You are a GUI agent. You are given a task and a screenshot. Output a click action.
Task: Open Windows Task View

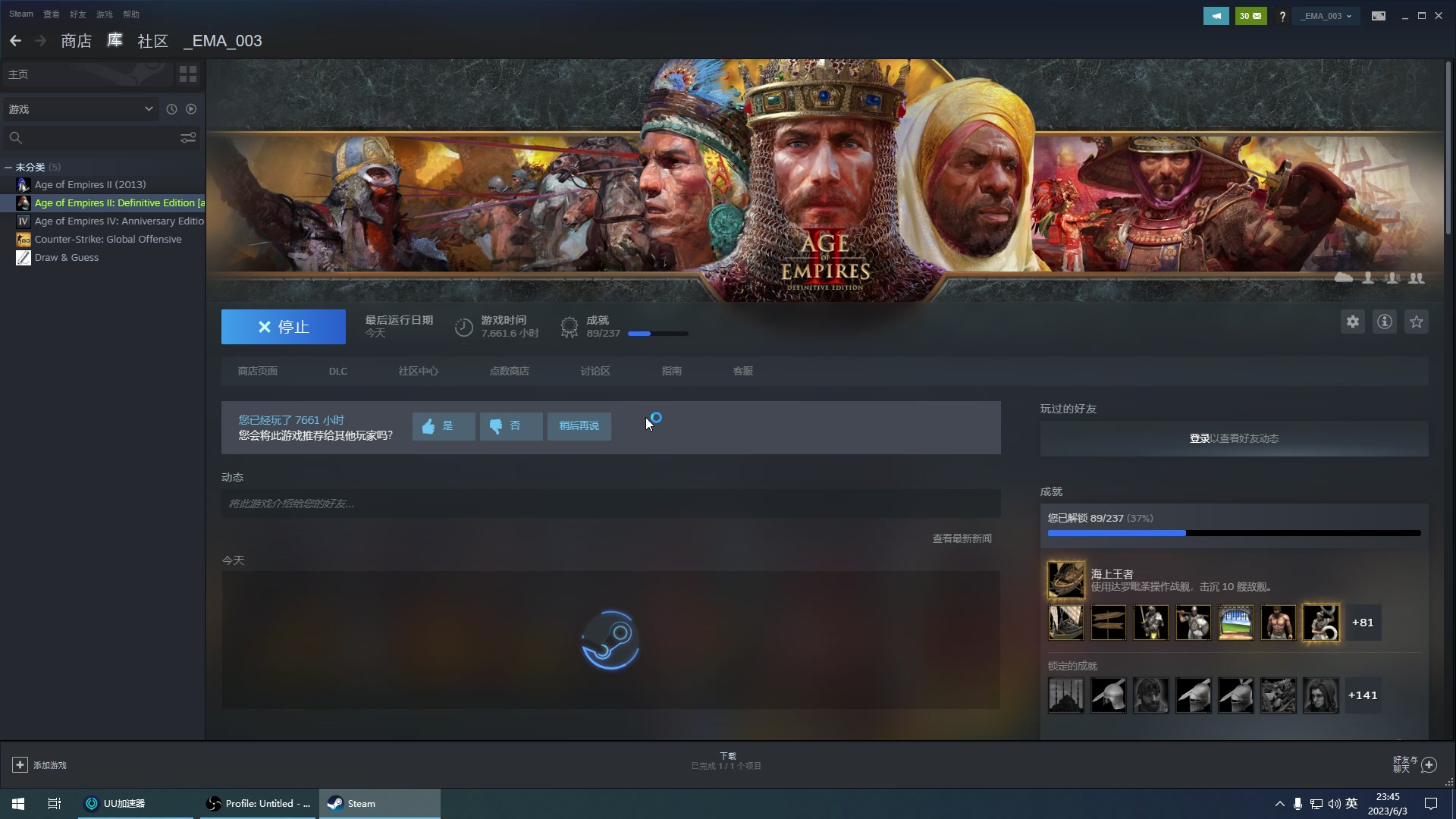(x=55, y=803)
